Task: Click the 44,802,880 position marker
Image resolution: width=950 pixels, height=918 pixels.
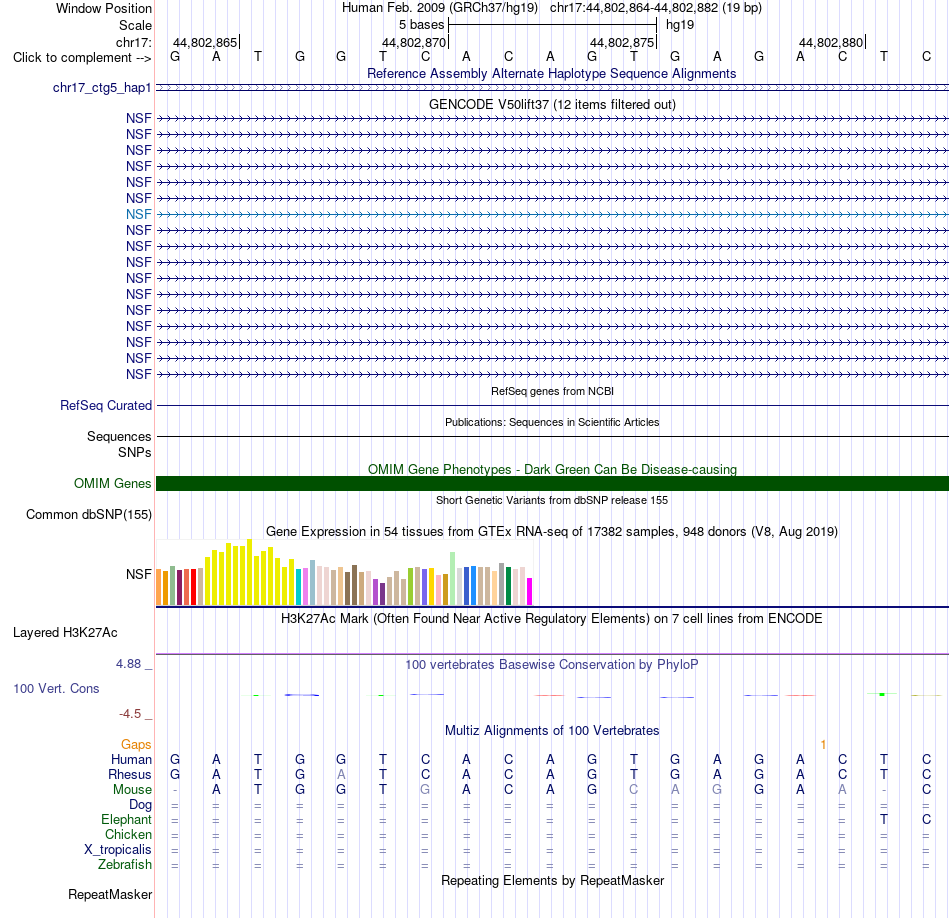Action: coord(831,42)
